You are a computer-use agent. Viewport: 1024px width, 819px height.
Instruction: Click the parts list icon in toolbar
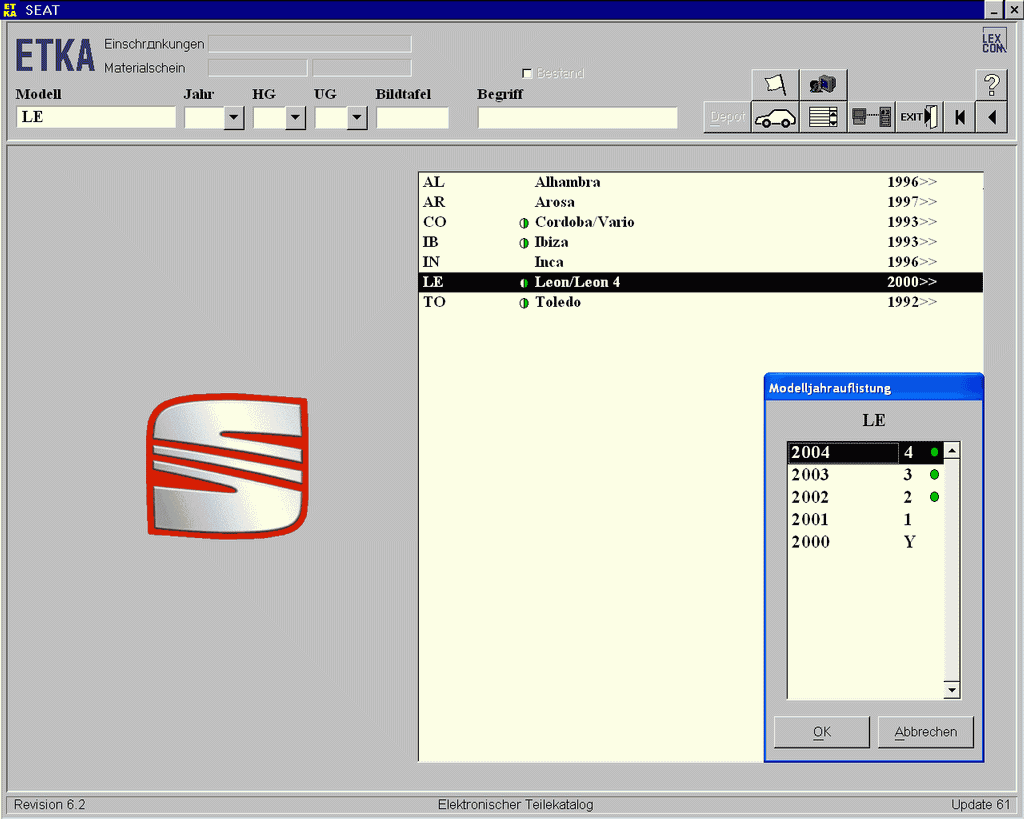click(x=823, y=118)
